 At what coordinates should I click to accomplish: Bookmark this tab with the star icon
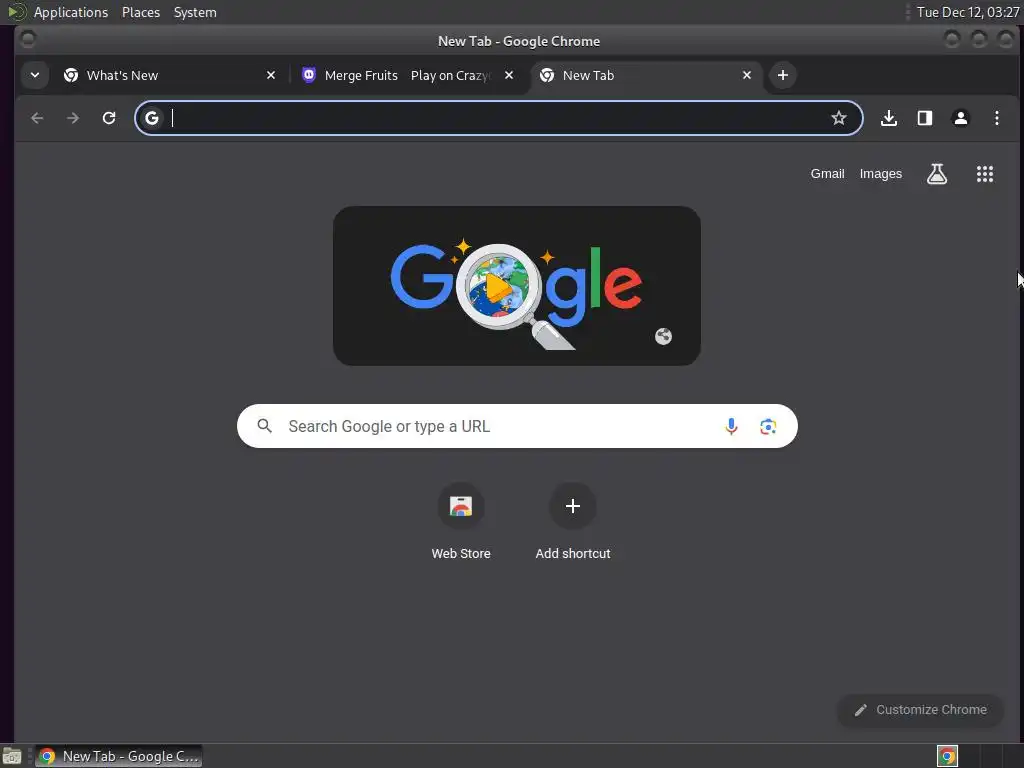click(x=839, y=118)
